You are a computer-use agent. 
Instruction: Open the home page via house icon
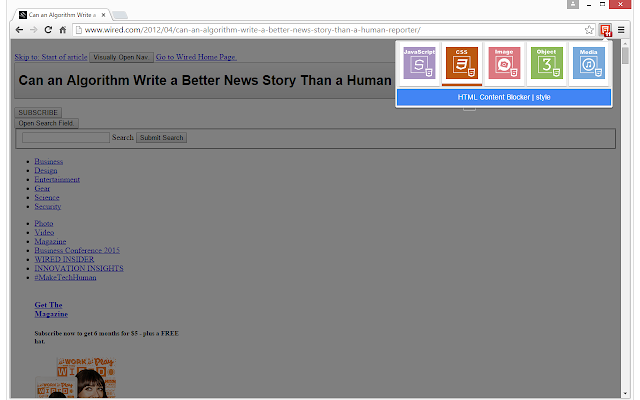(62, 30)
